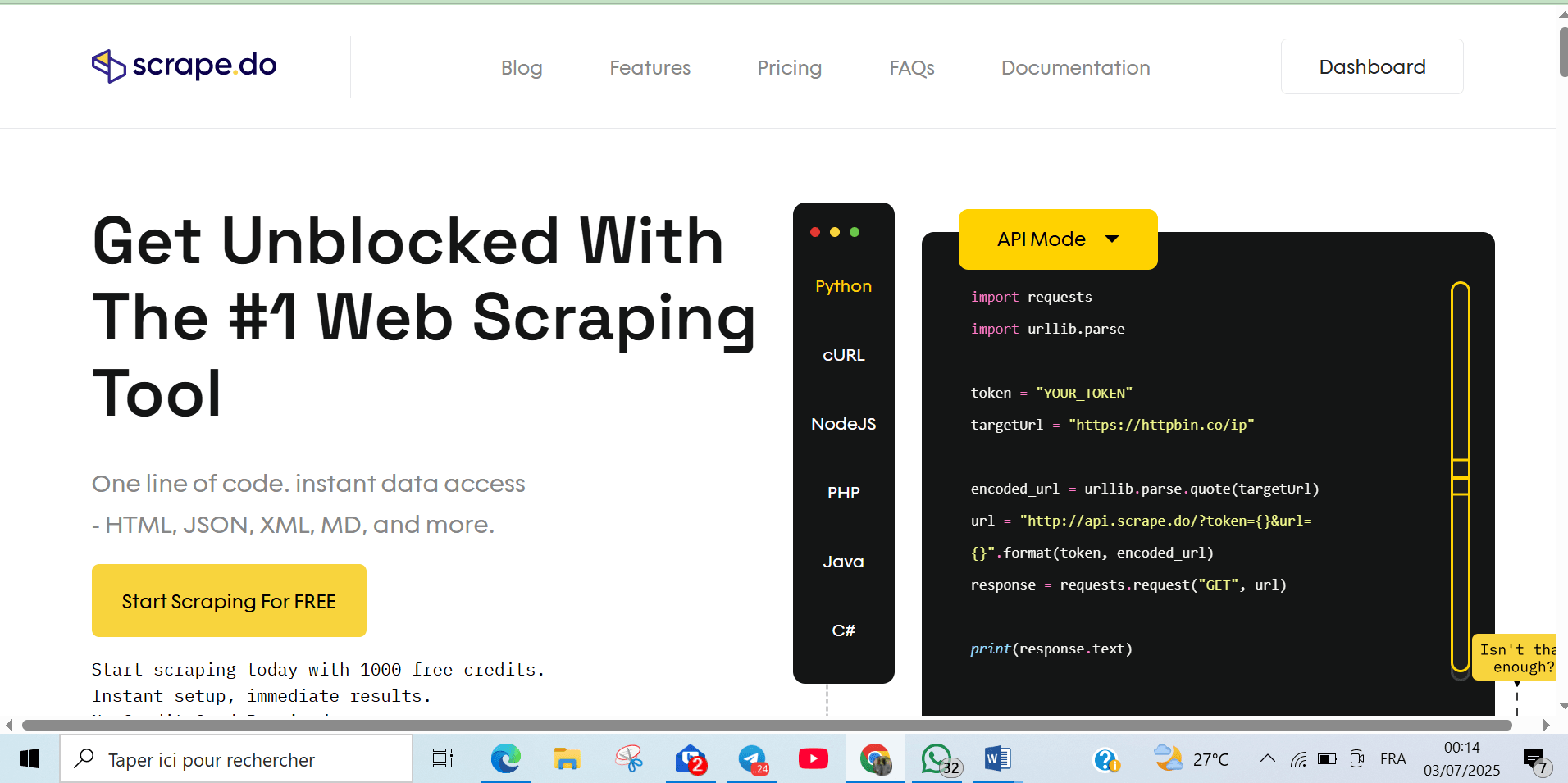Click the vertical scrollbar's down arrow
1568x783 pixels.
tap(1562, 706)
